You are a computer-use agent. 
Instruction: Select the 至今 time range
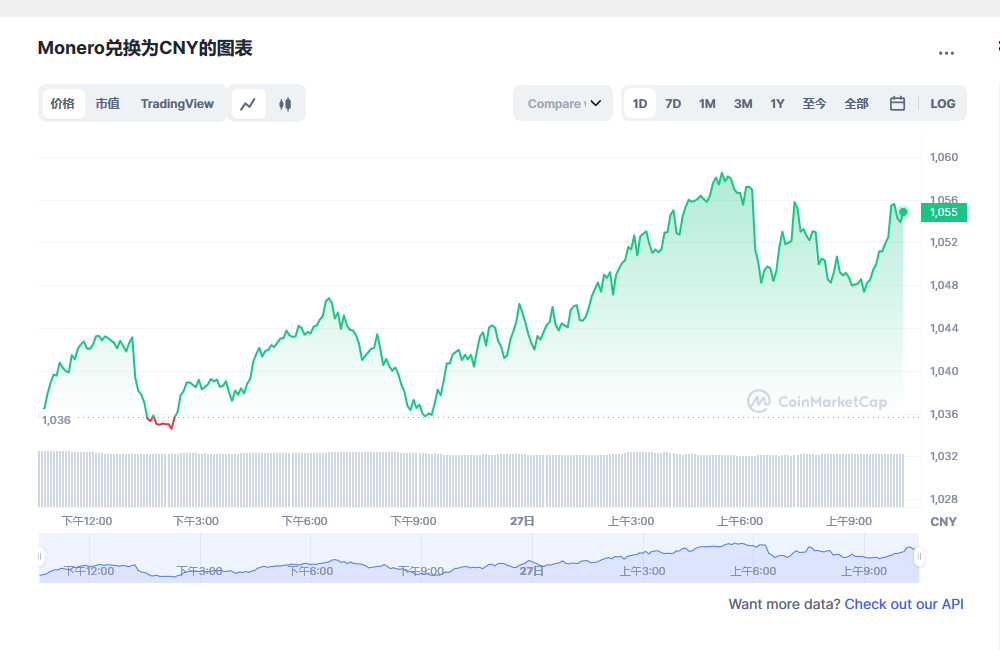tap(814, 103)
